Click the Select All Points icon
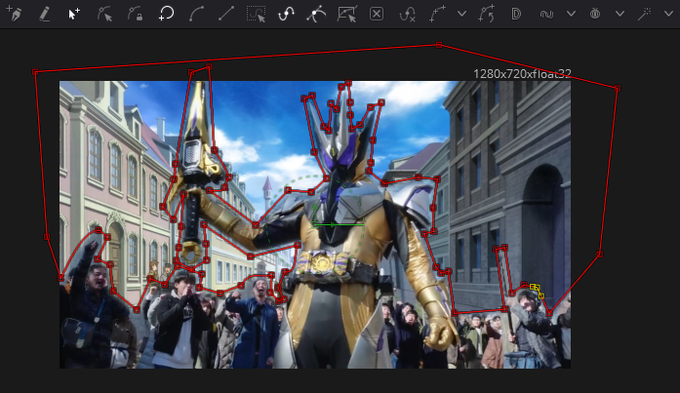Viewport: 680px width, 393px height. (256, 14)
